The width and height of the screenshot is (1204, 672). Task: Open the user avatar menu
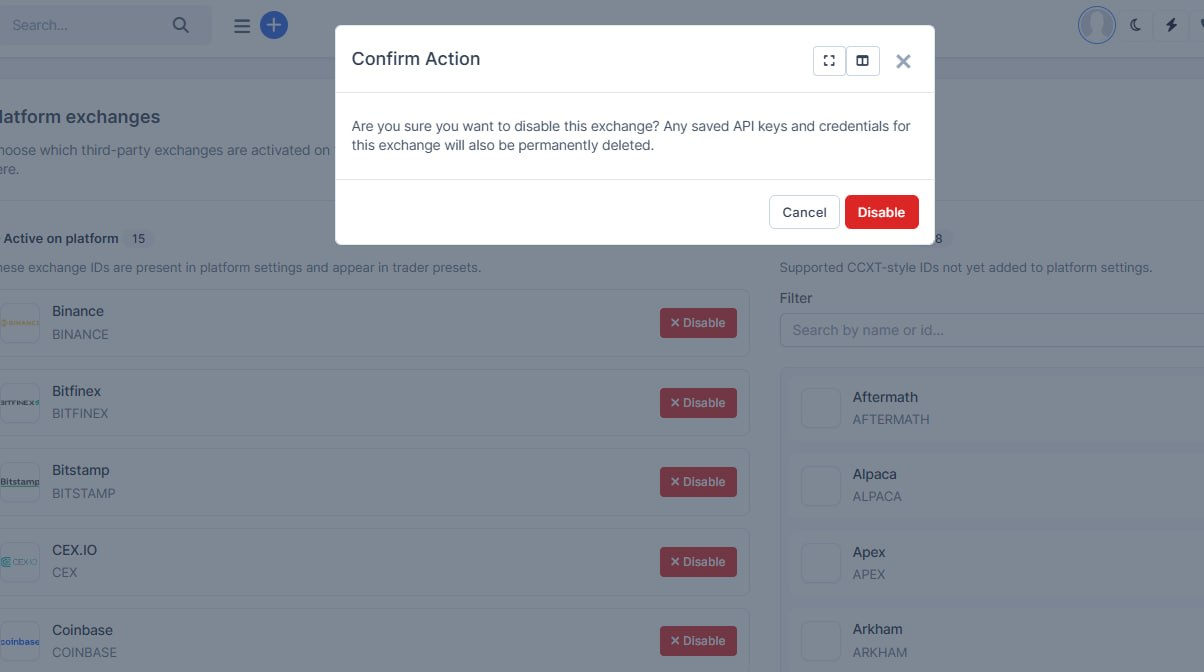[x=1097, y=25]
